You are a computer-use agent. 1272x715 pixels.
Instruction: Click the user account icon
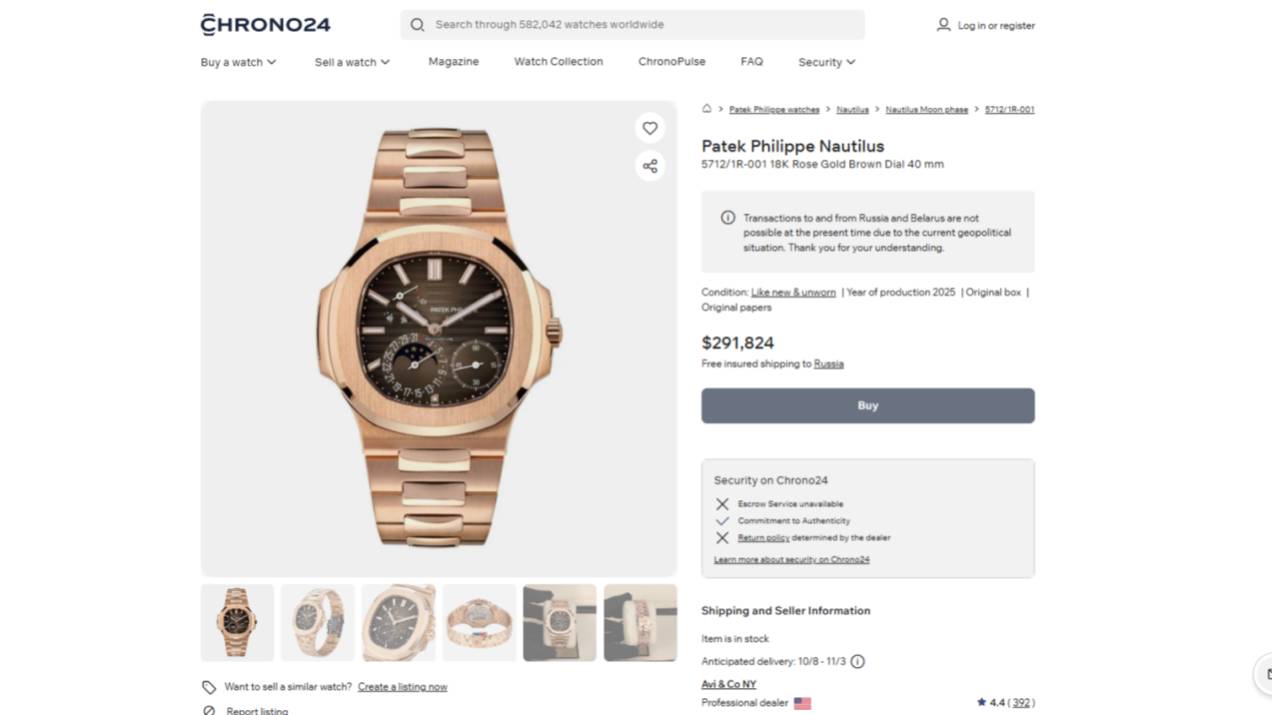click(x=943, y=25)
